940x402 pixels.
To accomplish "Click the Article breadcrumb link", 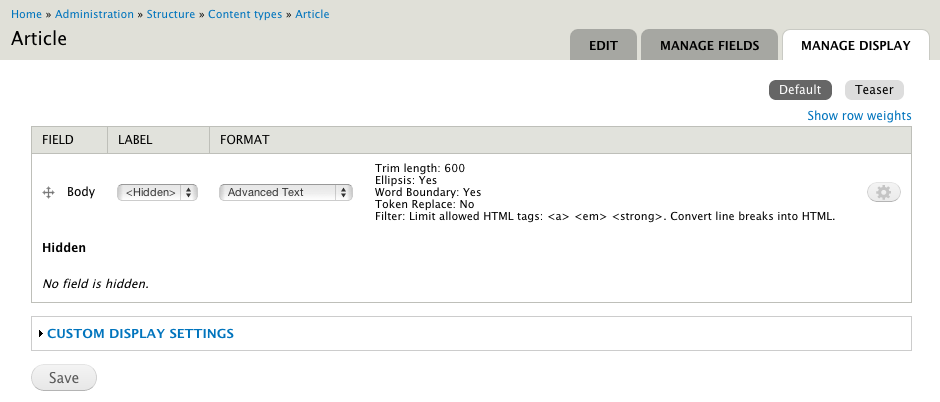I will point(312,14).
